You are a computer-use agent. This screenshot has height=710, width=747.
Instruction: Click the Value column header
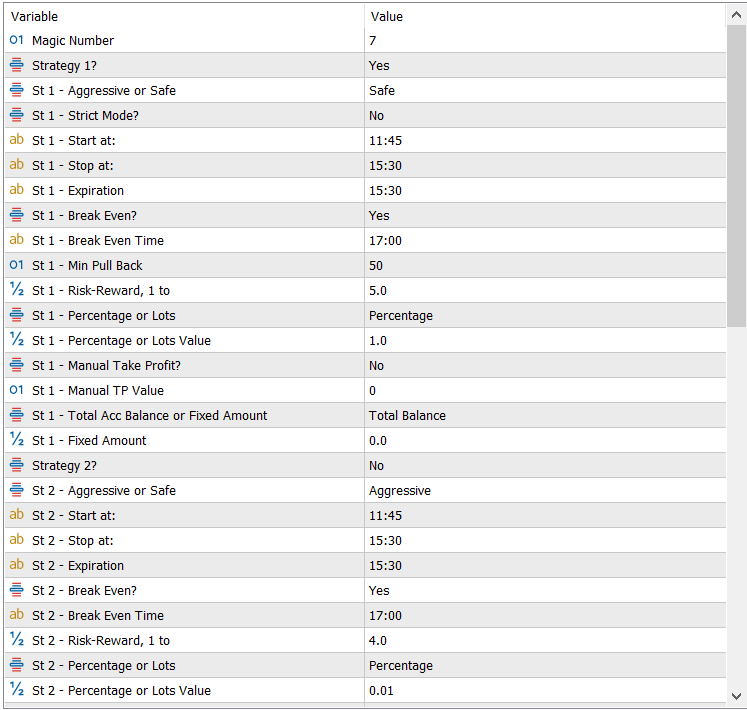[386, 16]
